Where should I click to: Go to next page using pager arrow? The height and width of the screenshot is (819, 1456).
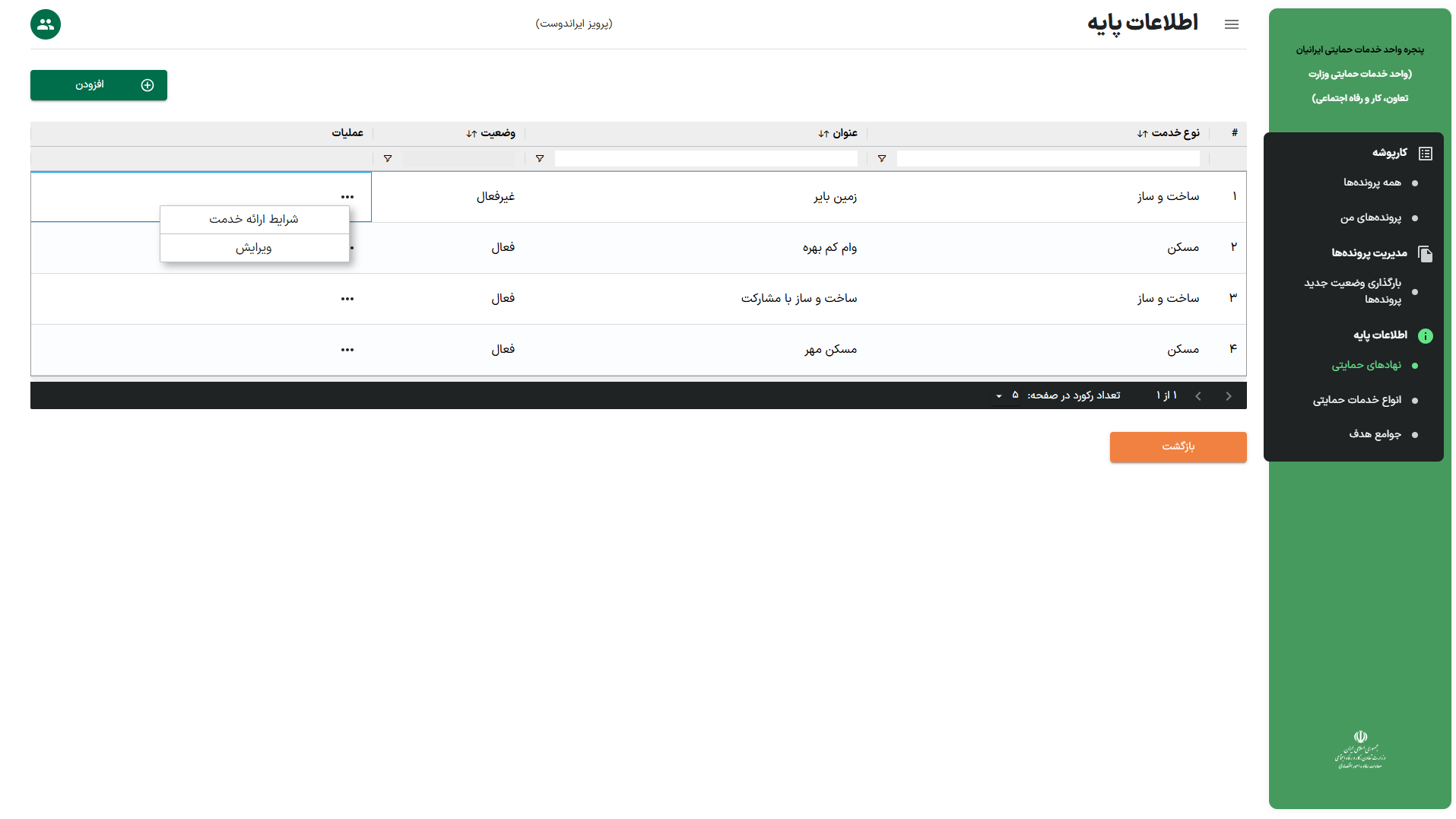(x=1198, y=396)
